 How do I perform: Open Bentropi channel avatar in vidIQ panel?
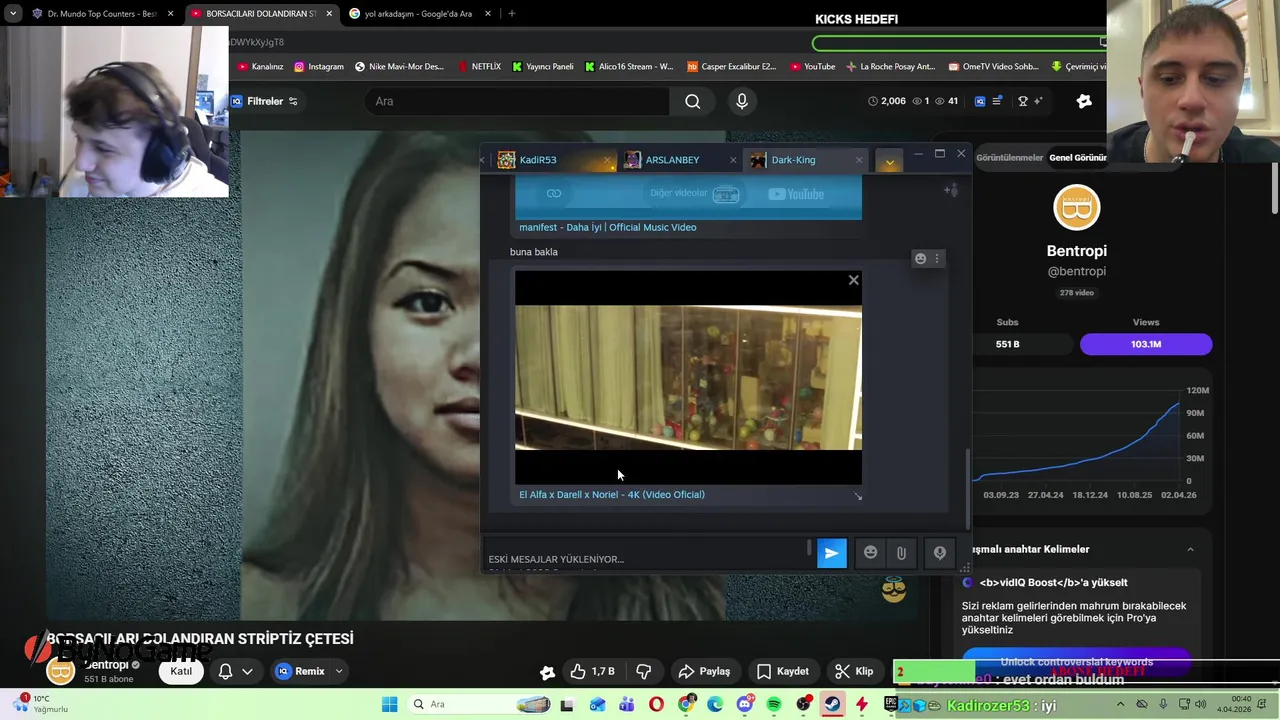click(x=1077, y=208)
